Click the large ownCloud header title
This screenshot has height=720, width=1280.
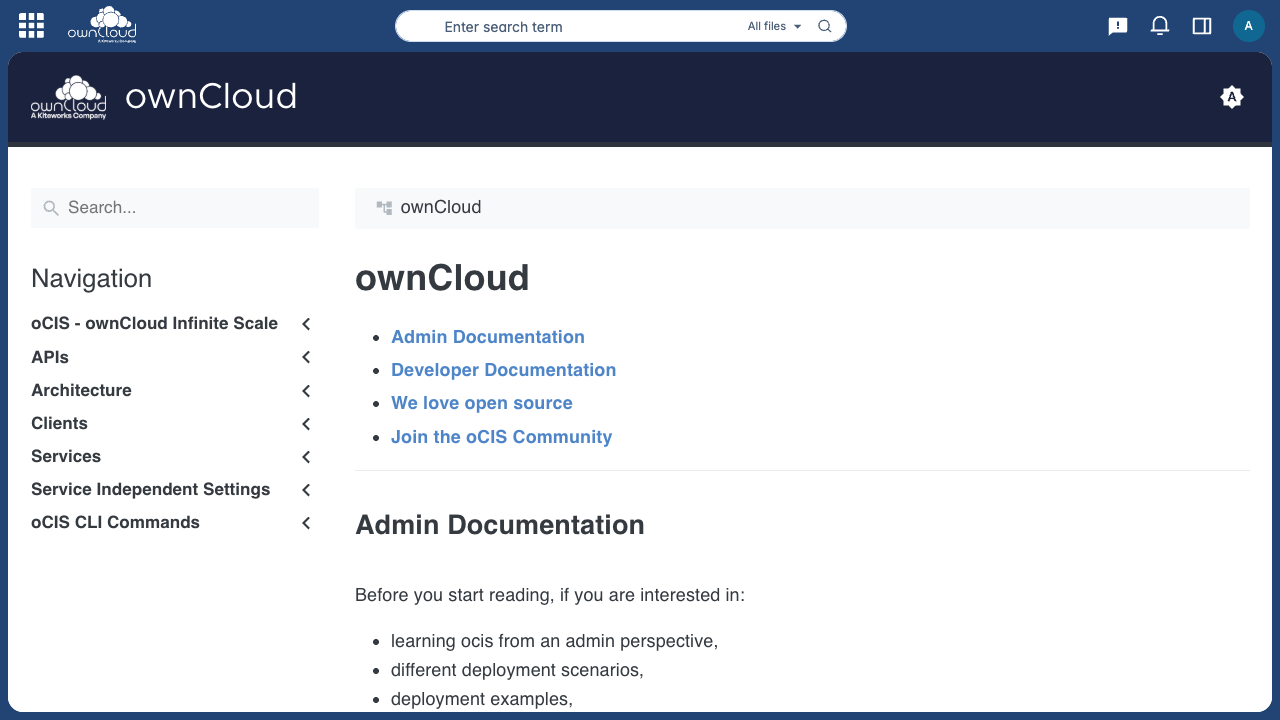coord(211,97)
